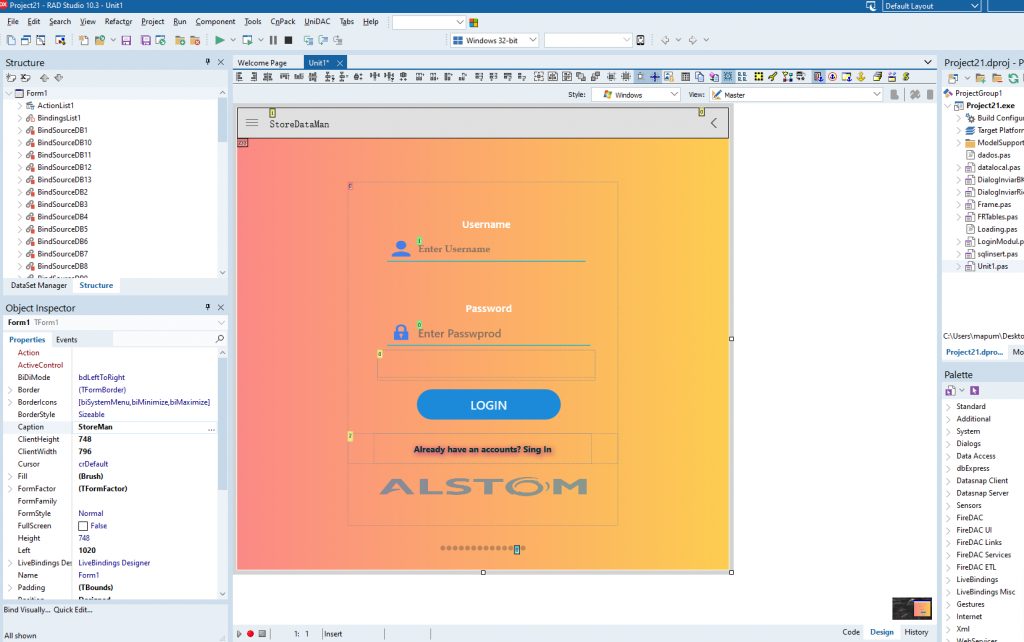Open the Style Windows dropdown
The width and height of the screenshot is (1024, 642).
(x=674, y=95)
